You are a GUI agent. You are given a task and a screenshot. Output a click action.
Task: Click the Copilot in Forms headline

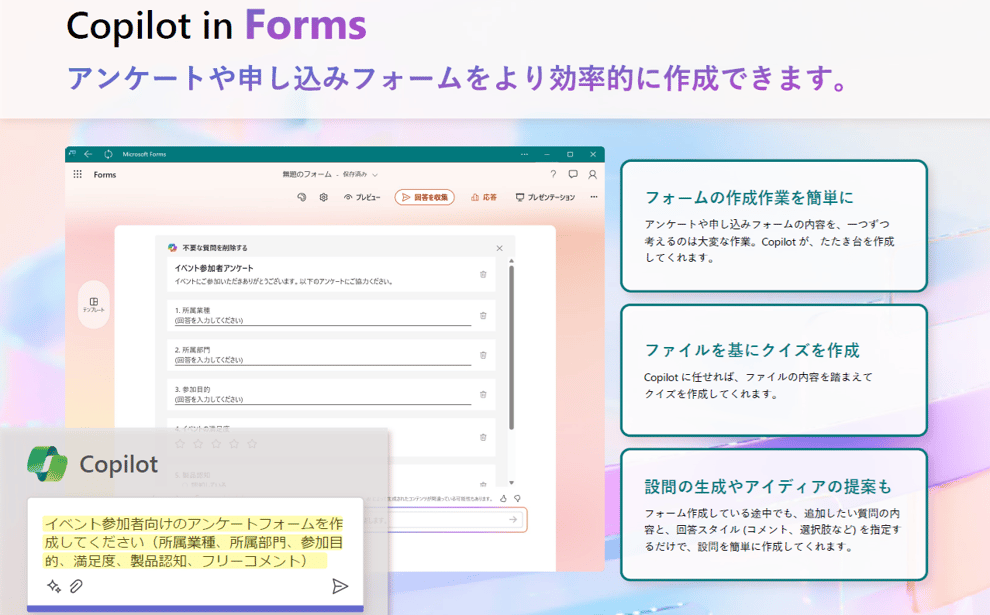pos(217,26)
